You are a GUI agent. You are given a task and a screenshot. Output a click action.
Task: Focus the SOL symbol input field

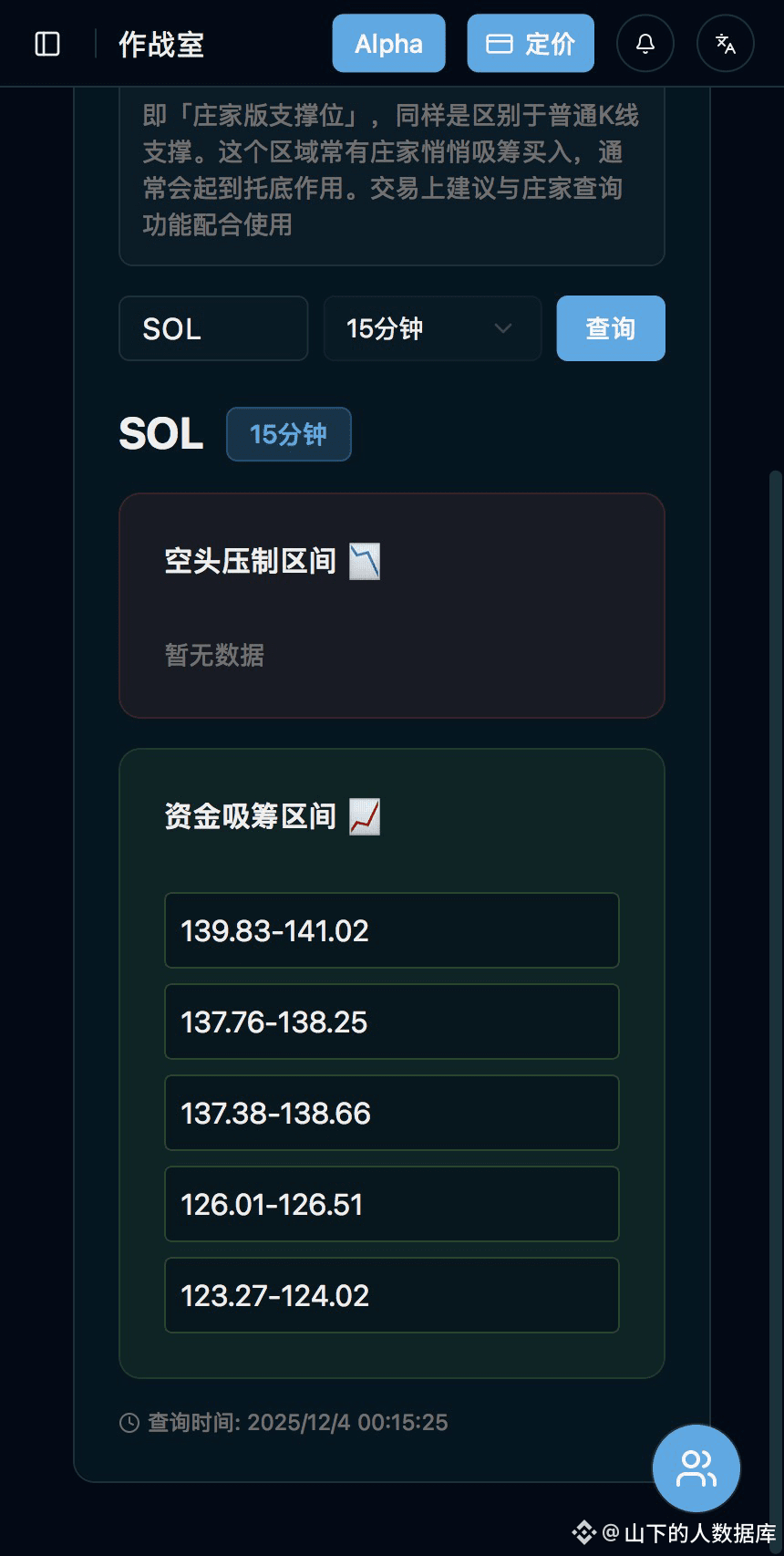(x=213, y=328)
